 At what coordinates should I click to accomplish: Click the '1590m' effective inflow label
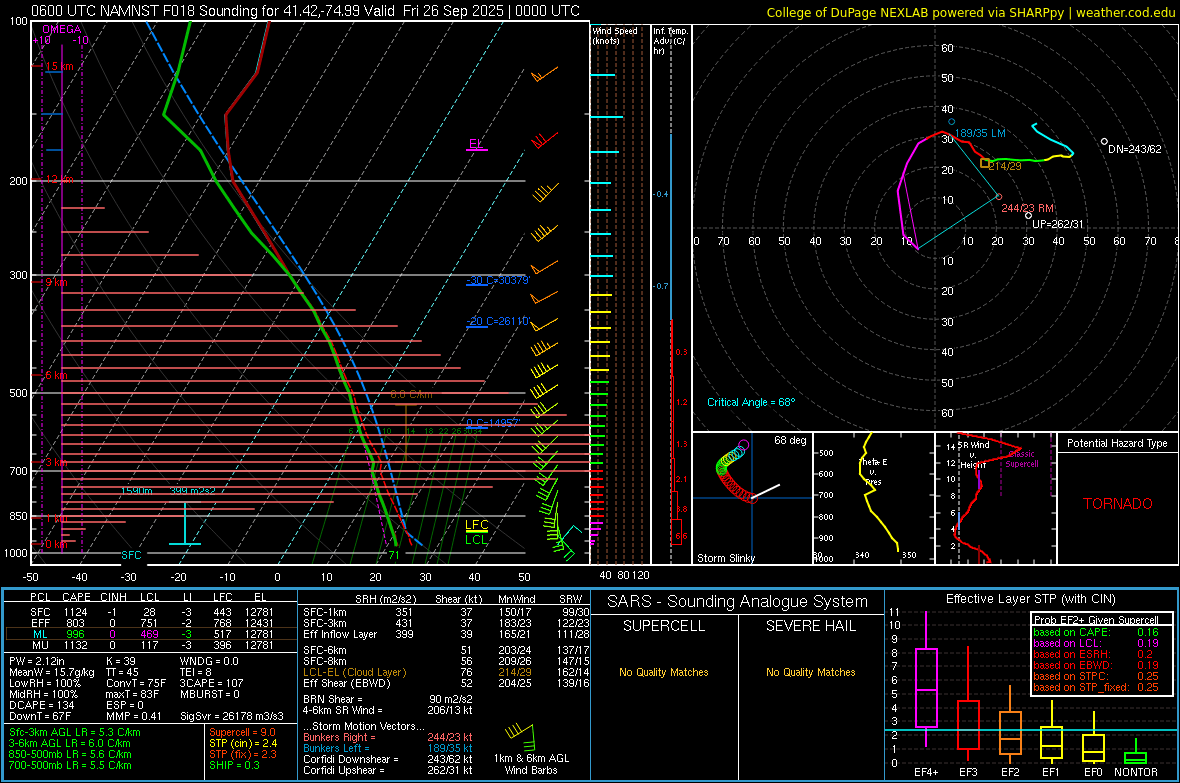click(x=136, y=491)
